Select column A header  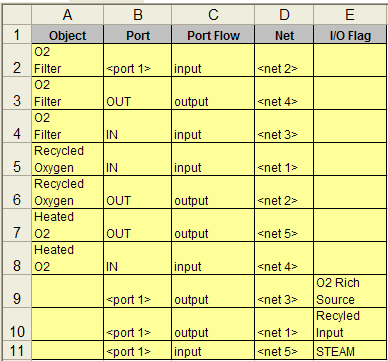tap(67, 15)
